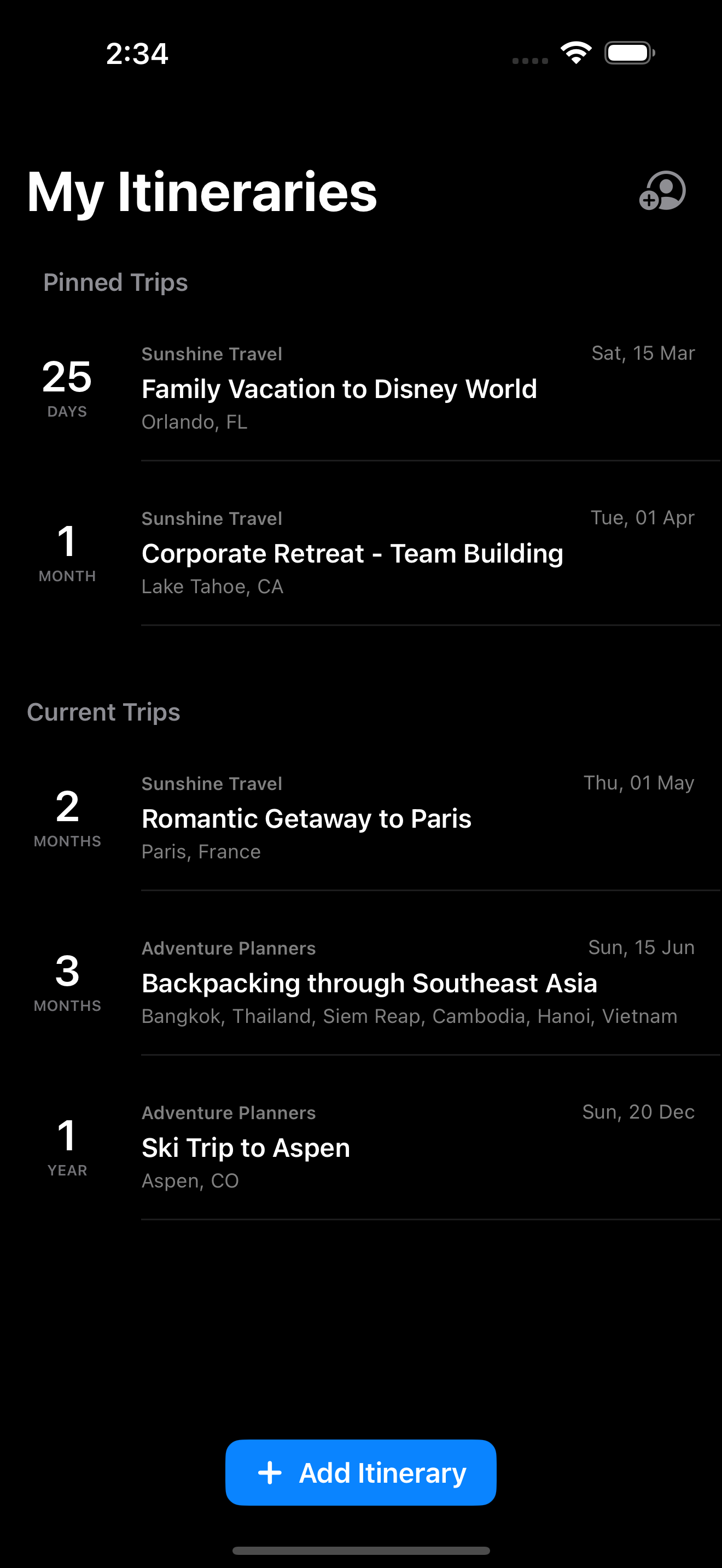722x1568 pixels.
Task: Tap the cellular signal dots
Action: pos(529,60)
